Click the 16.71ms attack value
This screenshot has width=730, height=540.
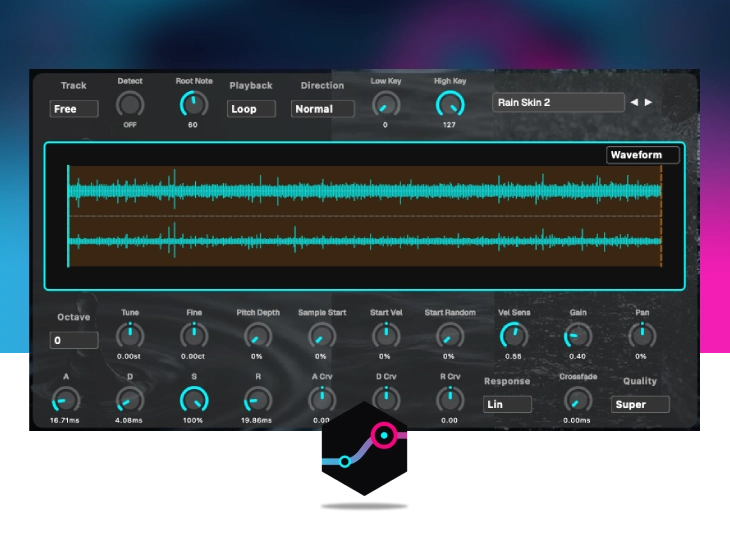pos(65,420)
